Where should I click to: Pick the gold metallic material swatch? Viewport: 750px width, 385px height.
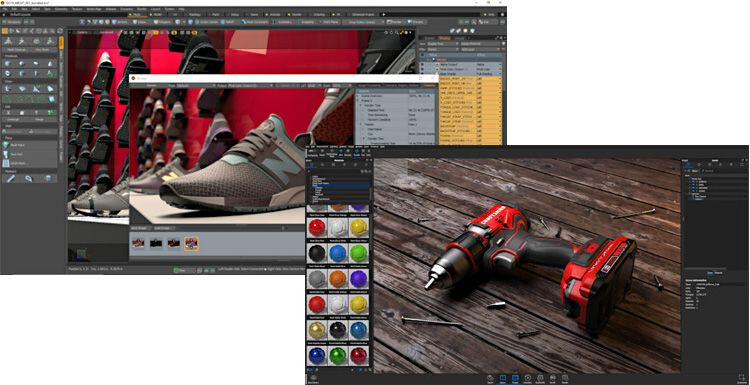317,329
